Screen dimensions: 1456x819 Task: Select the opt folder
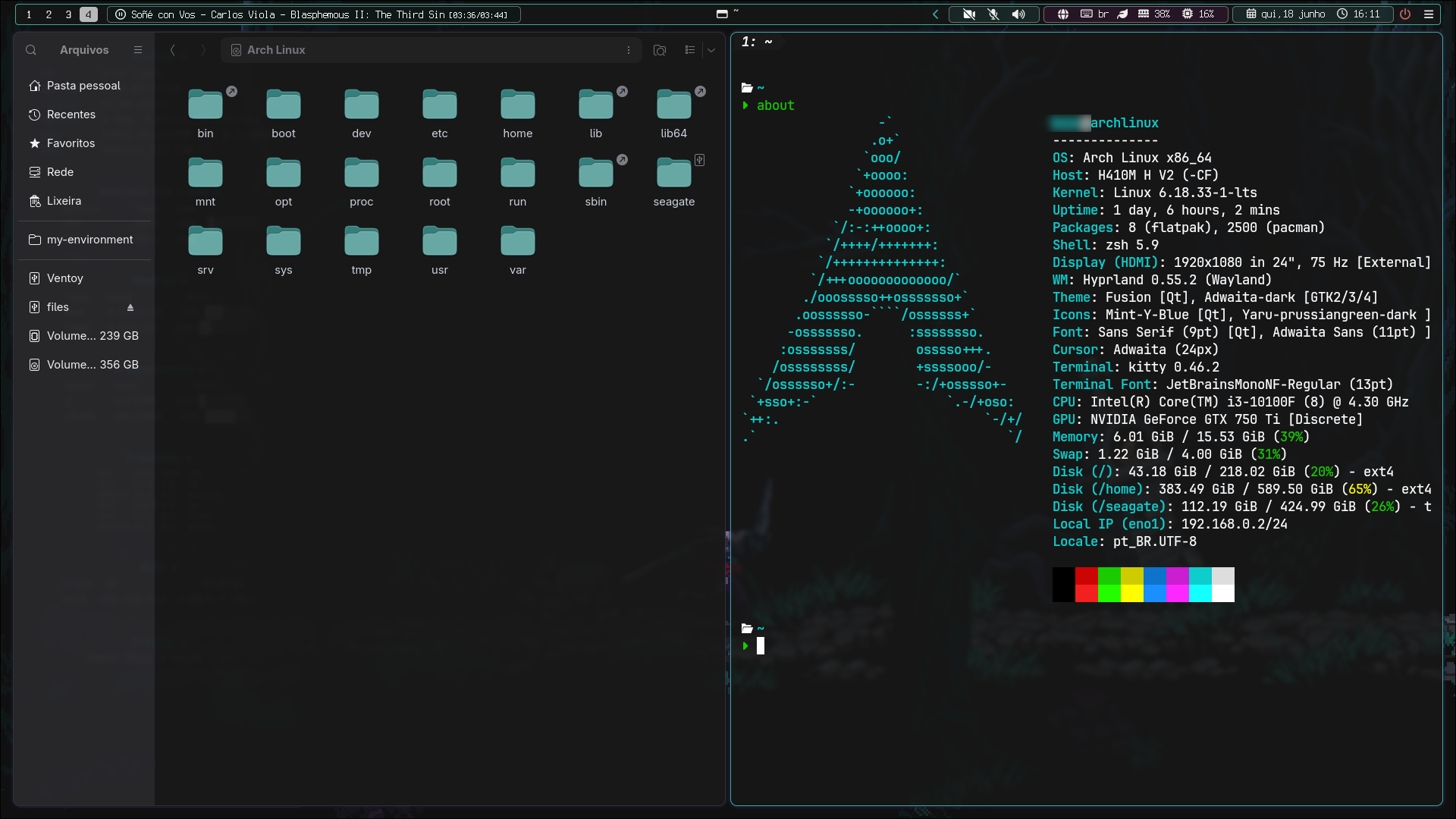(284, 182)
